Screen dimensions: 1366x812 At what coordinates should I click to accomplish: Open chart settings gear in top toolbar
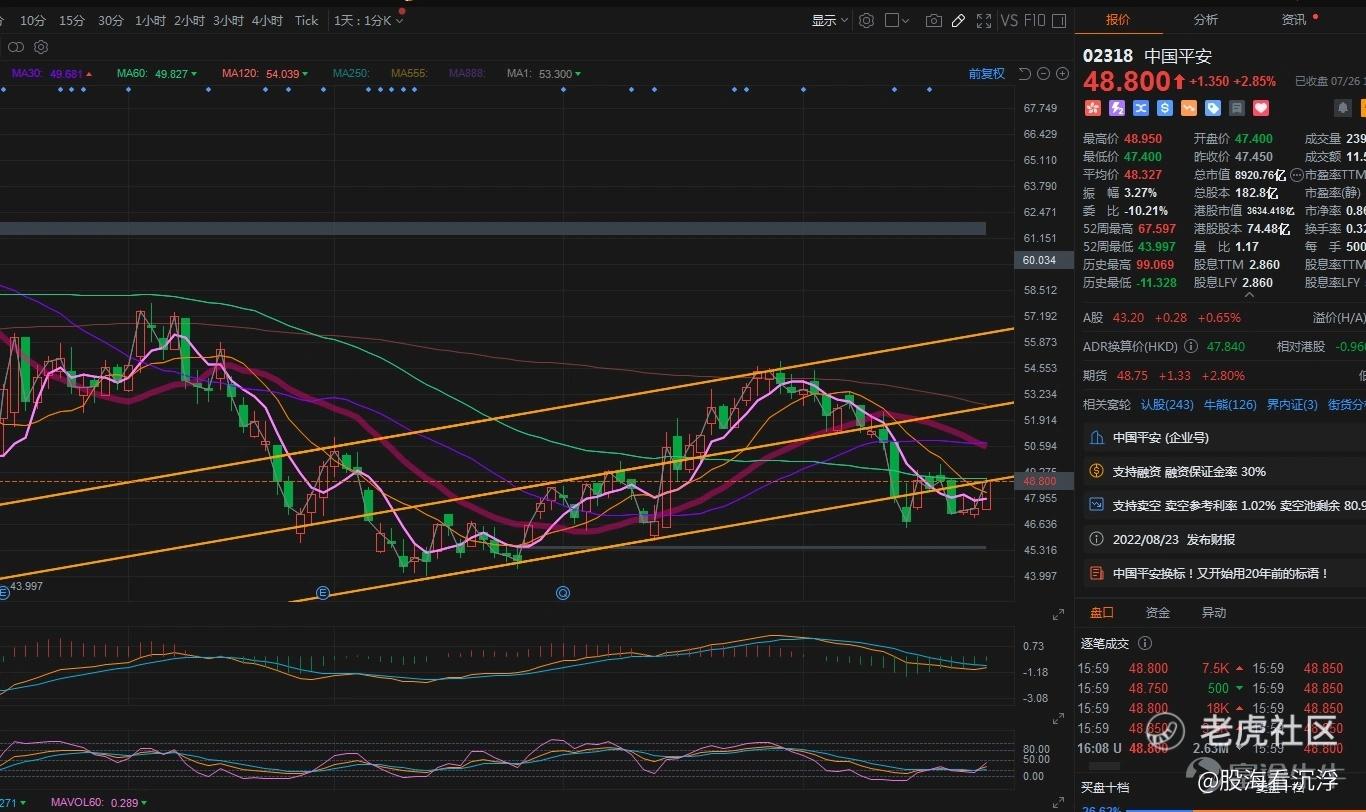866,20
